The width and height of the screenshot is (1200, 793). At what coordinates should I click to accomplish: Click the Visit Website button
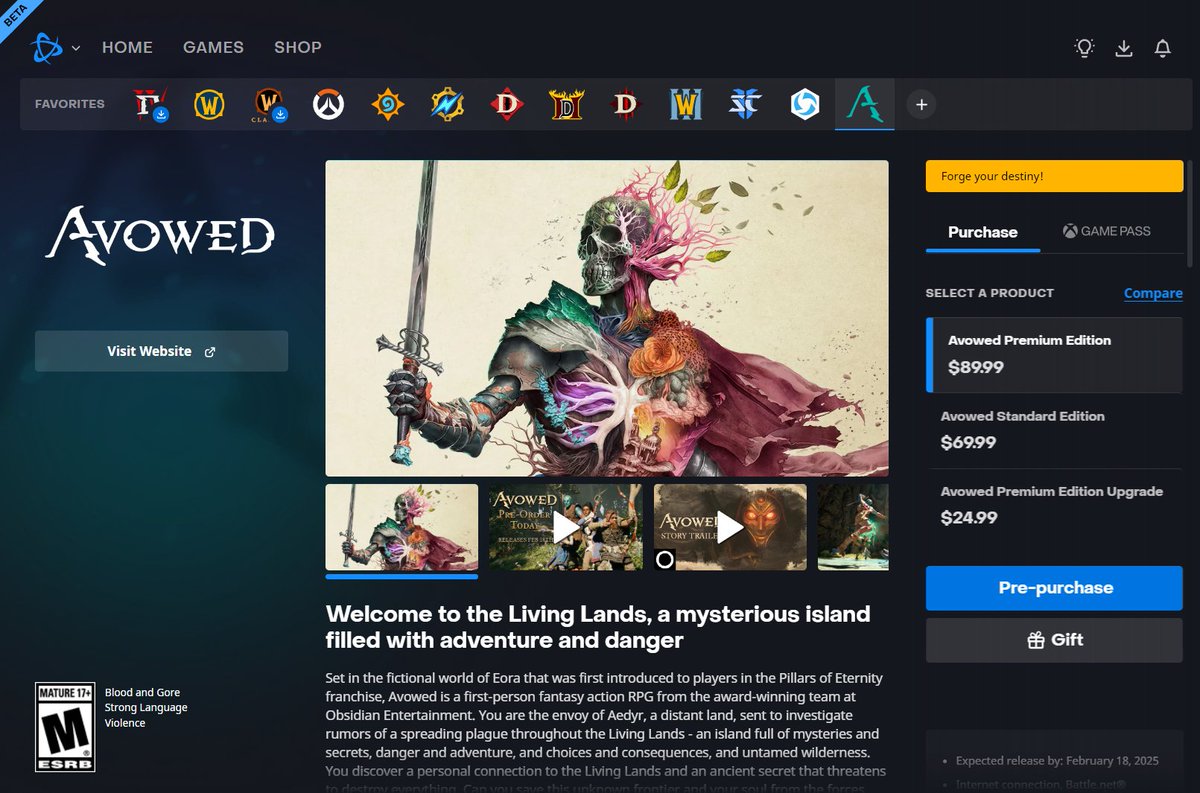(161, 351)
